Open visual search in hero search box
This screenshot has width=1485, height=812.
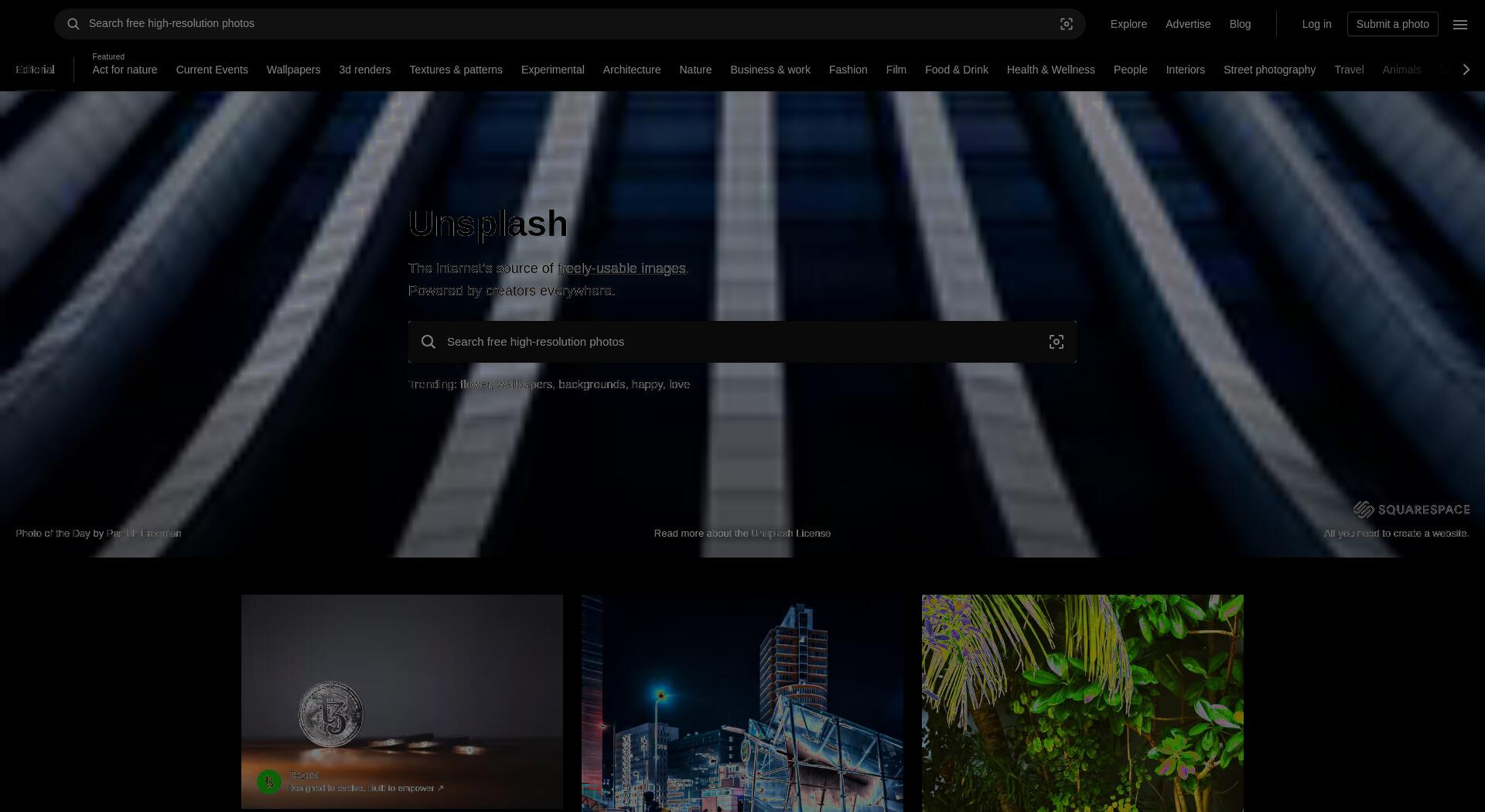[1057, 342]
